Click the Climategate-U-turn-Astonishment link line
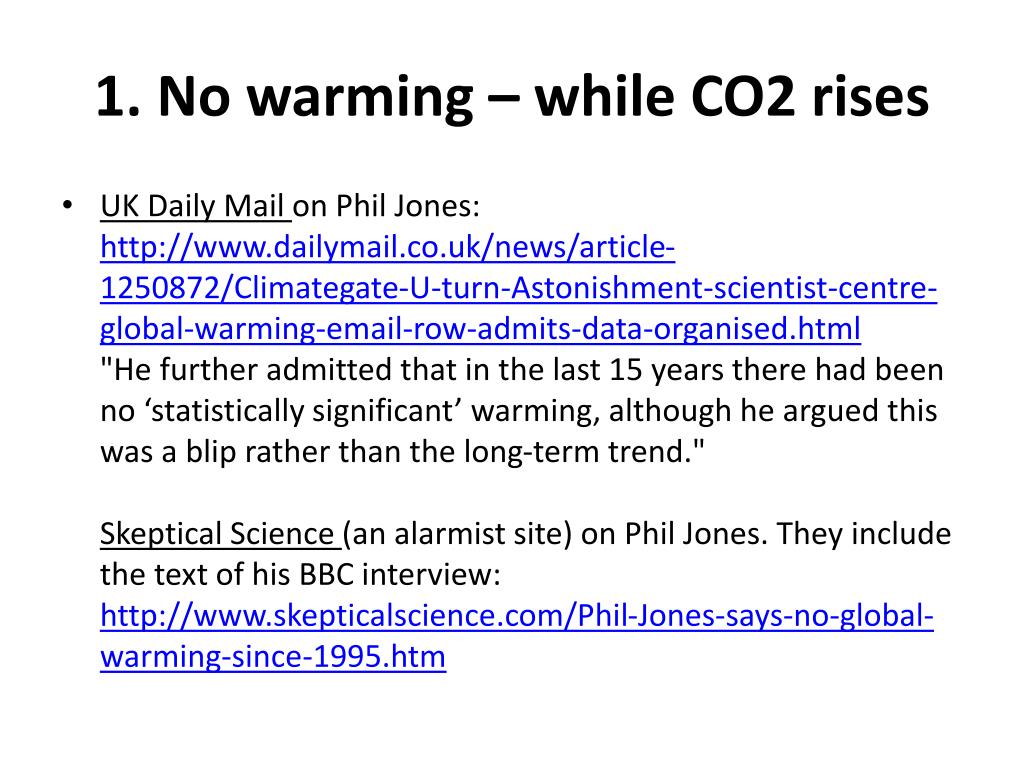Screen dimensions: 1024x768 coord(519,289)
